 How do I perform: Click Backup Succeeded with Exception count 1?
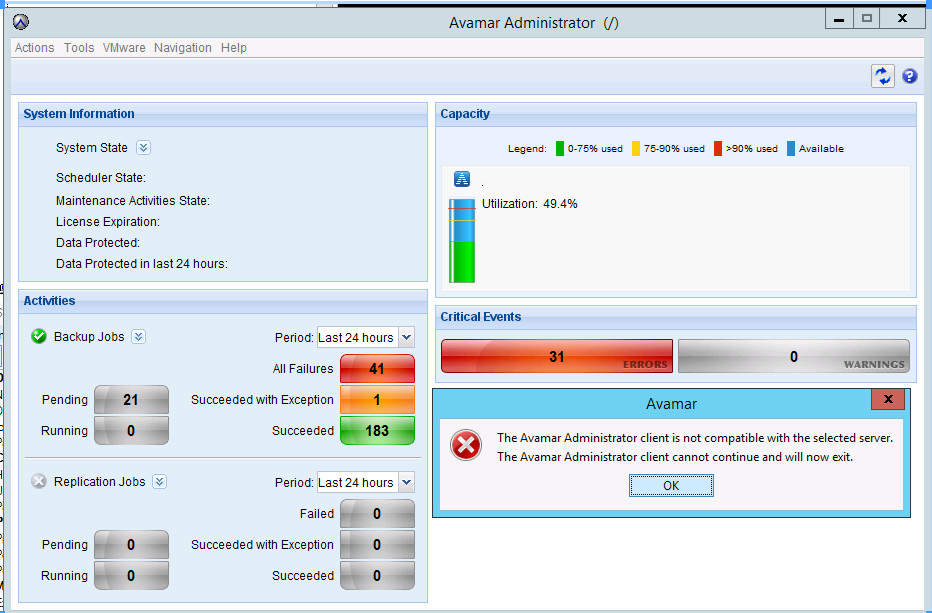377,400
